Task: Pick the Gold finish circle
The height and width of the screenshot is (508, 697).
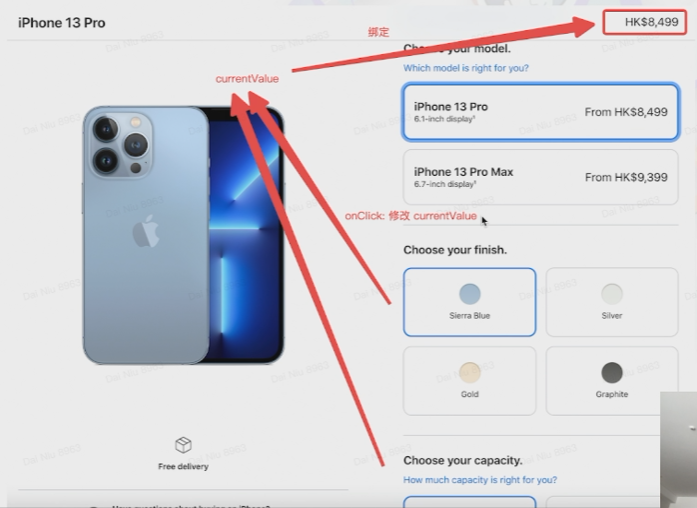Action: (x=470, y=372)
